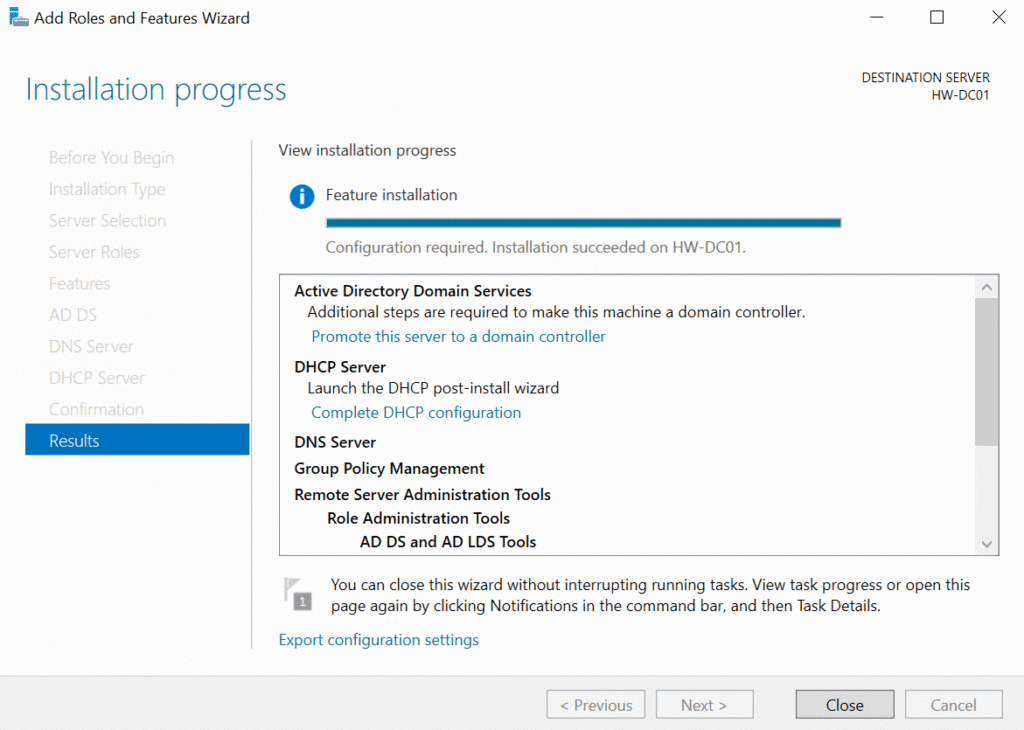Click the Previous button
This screenshot has height=730, width=1024.
point(595,705)
